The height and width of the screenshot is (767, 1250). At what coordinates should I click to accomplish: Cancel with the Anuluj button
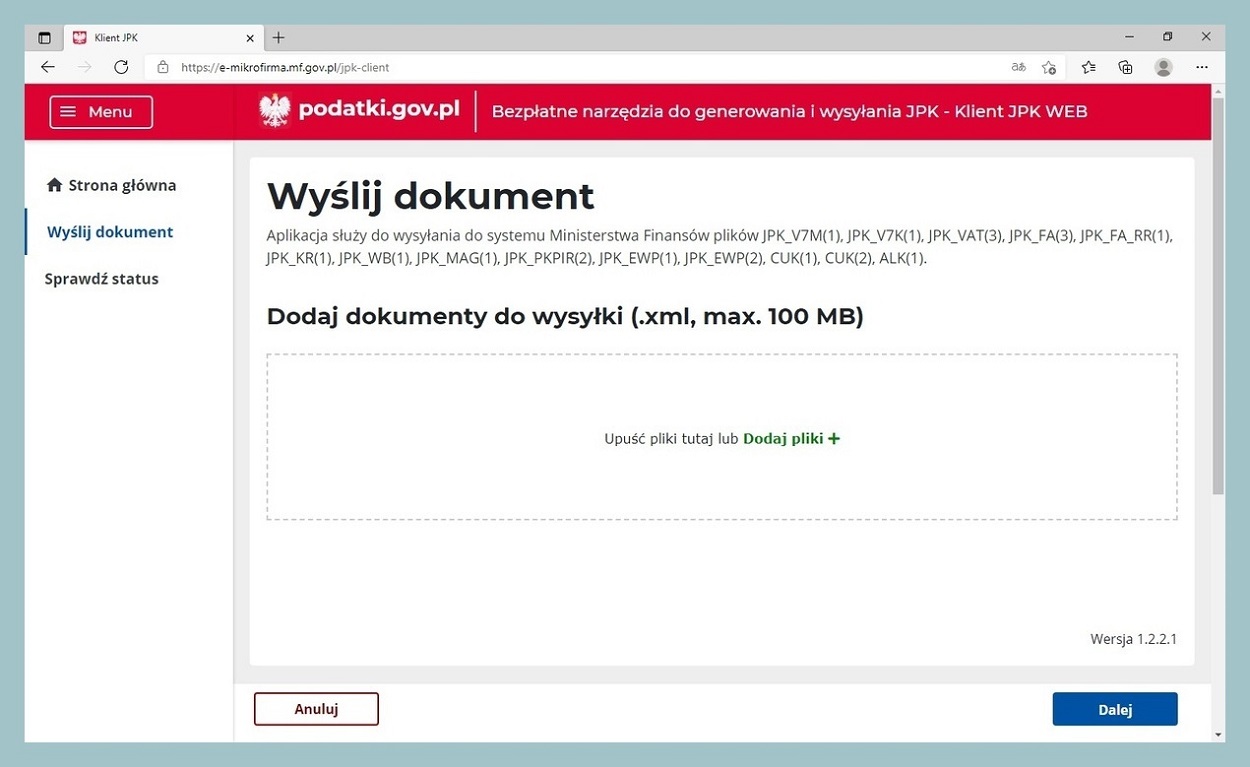[315, 708]
